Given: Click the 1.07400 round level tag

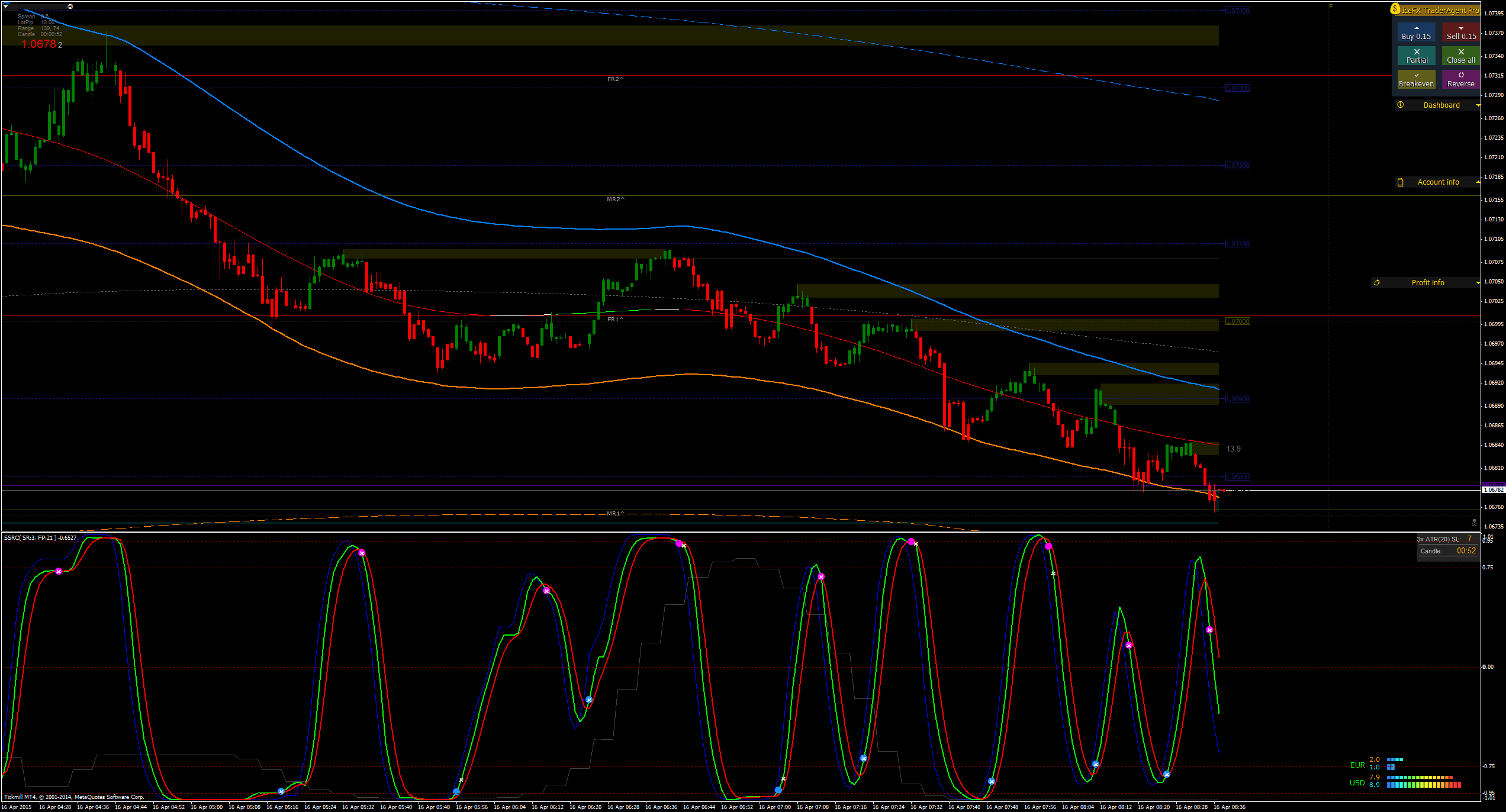Looking at the screenshot, I should tap(1238, 11).
